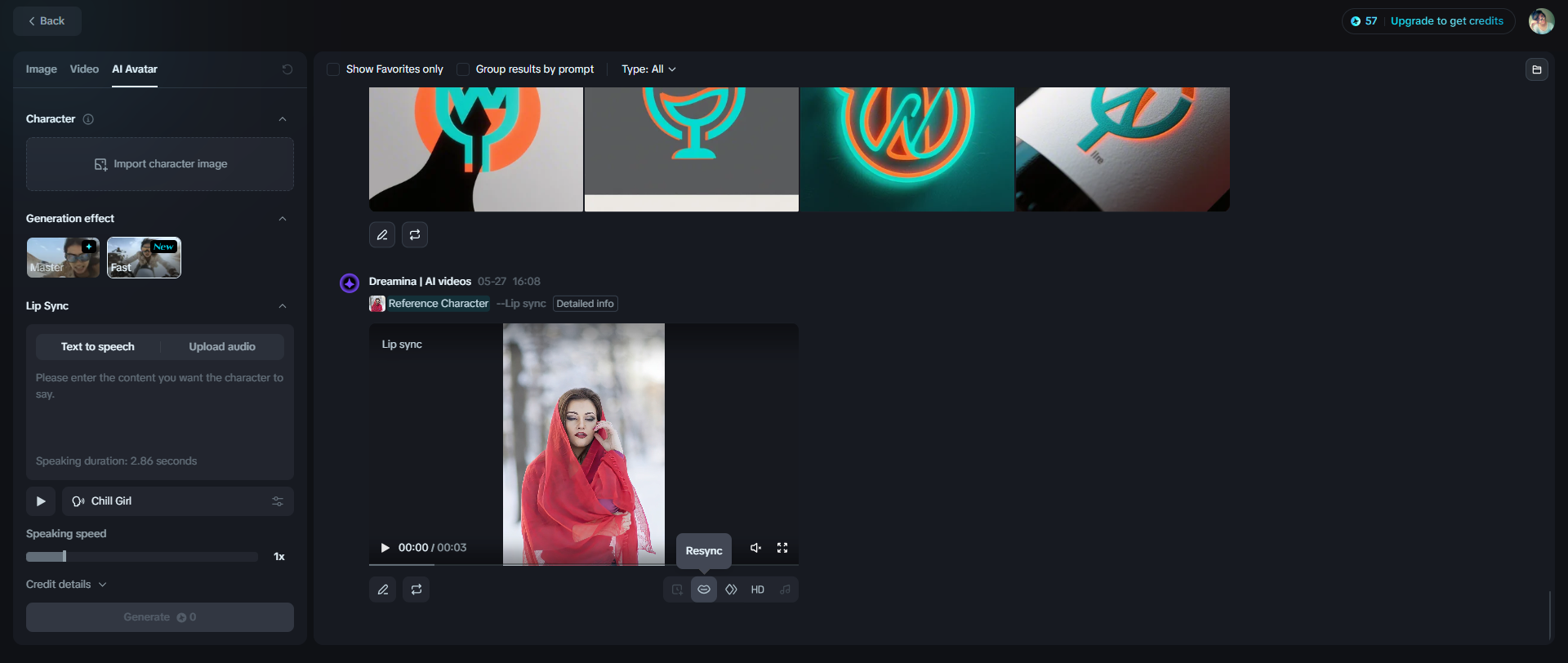Open the Type: All dropdown
The height and width of the screenshot is (663, 1568).
click(x=648, y=69)
